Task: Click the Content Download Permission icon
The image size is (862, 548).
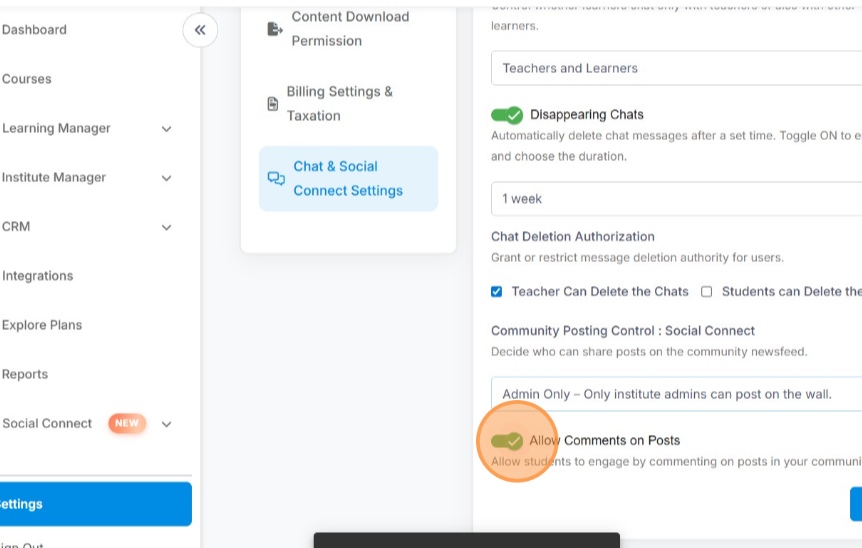Action: (275, 29)
